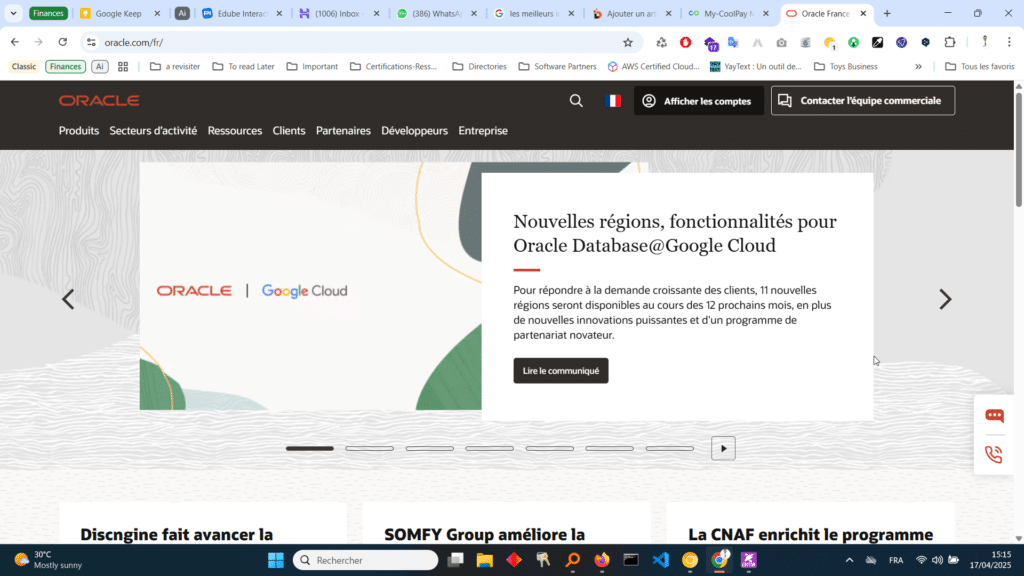Screen dimensions: 1024x576
Task: Open the Chrome three-dot menu
Action: (x=1009, y=42)
